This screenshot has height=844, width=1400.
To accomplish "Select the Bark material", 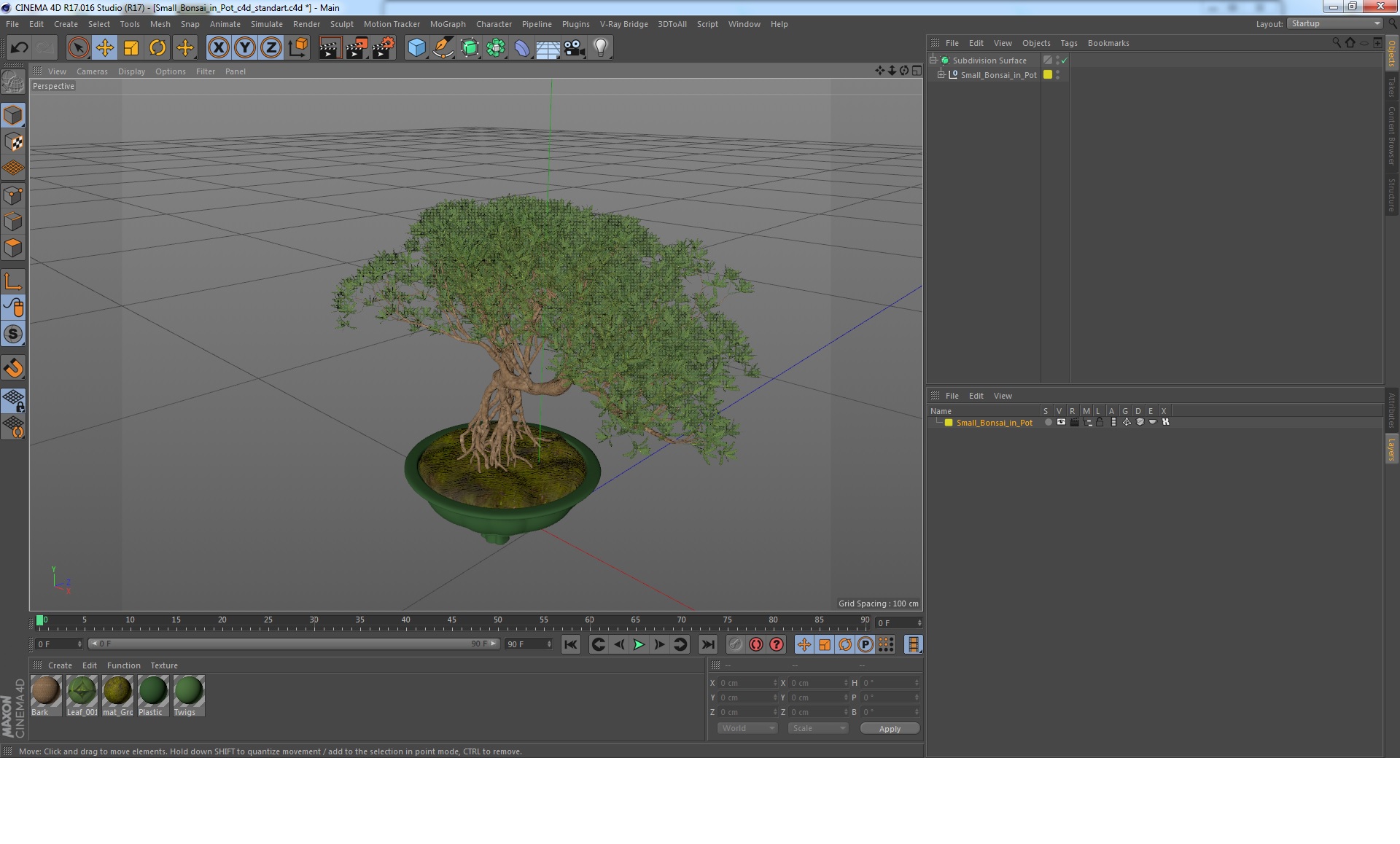I will [46, 695].
